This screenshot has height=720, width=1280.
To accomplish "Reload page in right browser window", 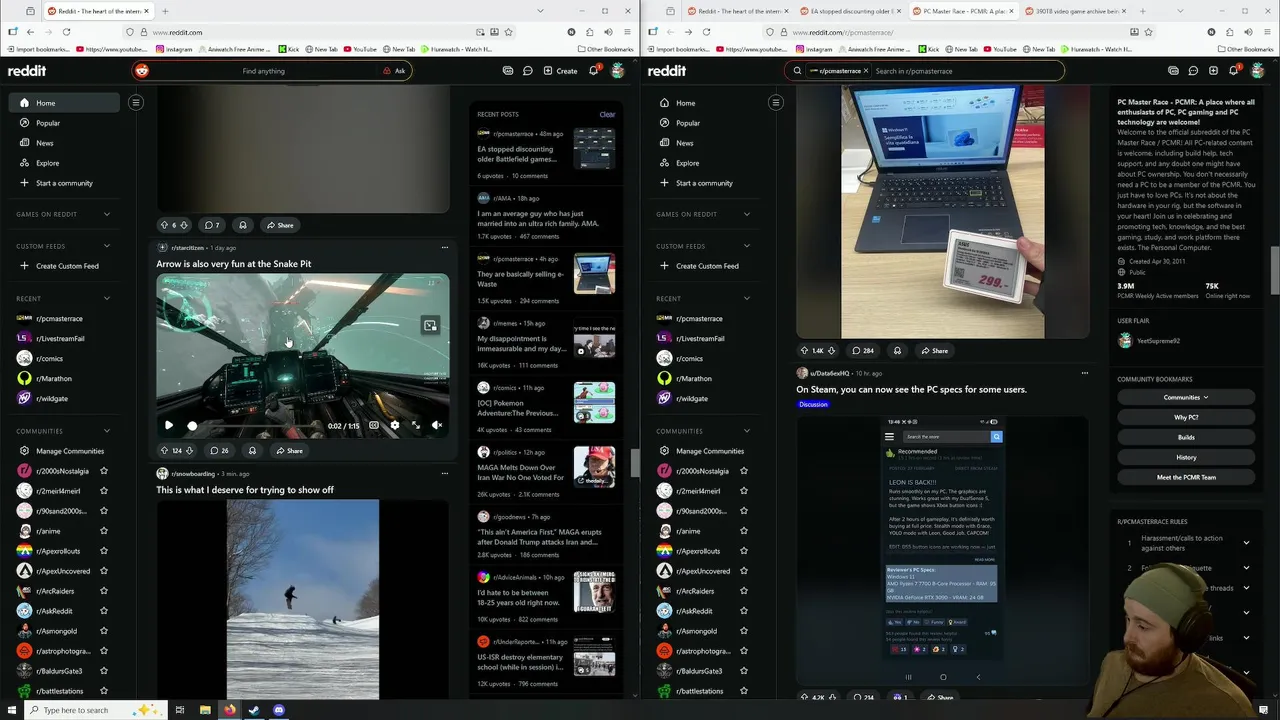I will (706, 32).
